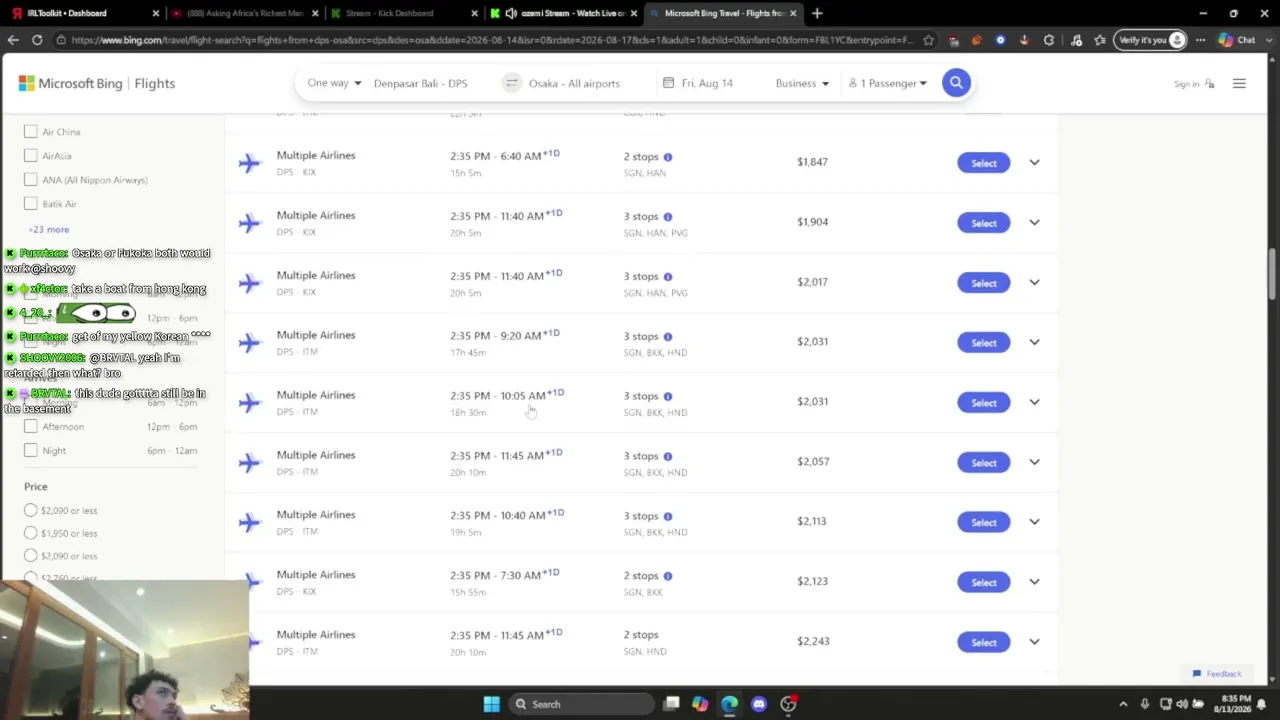Swap origin and destination airports

(512, 83)
